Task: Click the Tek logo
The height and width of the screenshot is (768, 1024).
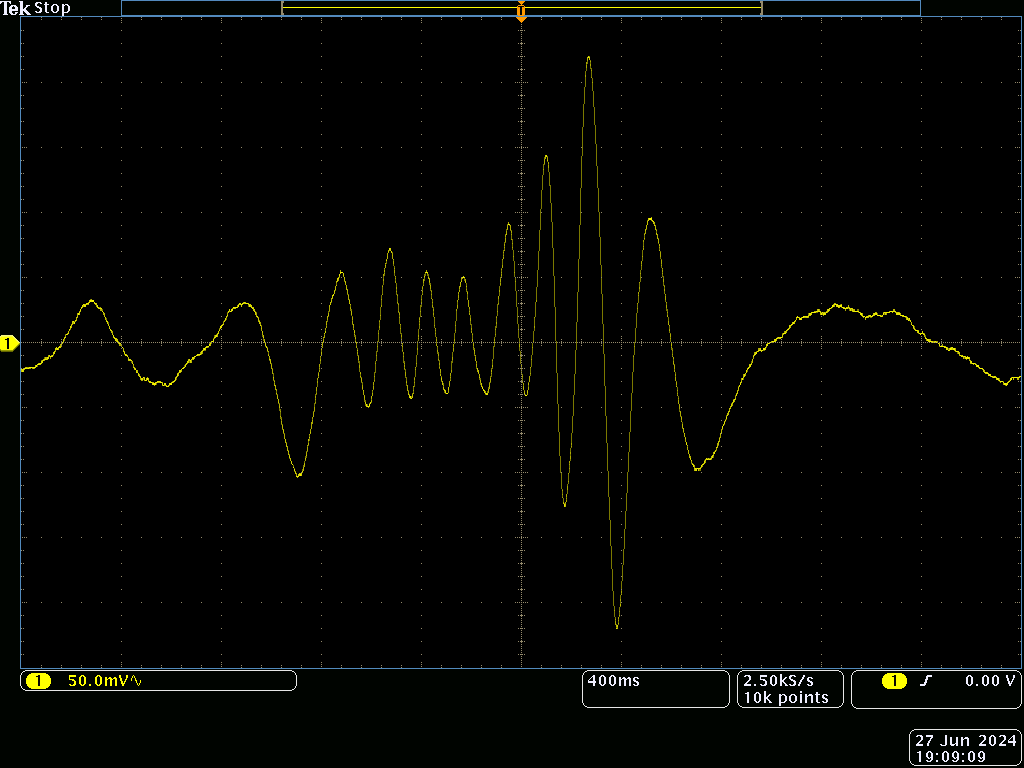Action: coord(17,8)
